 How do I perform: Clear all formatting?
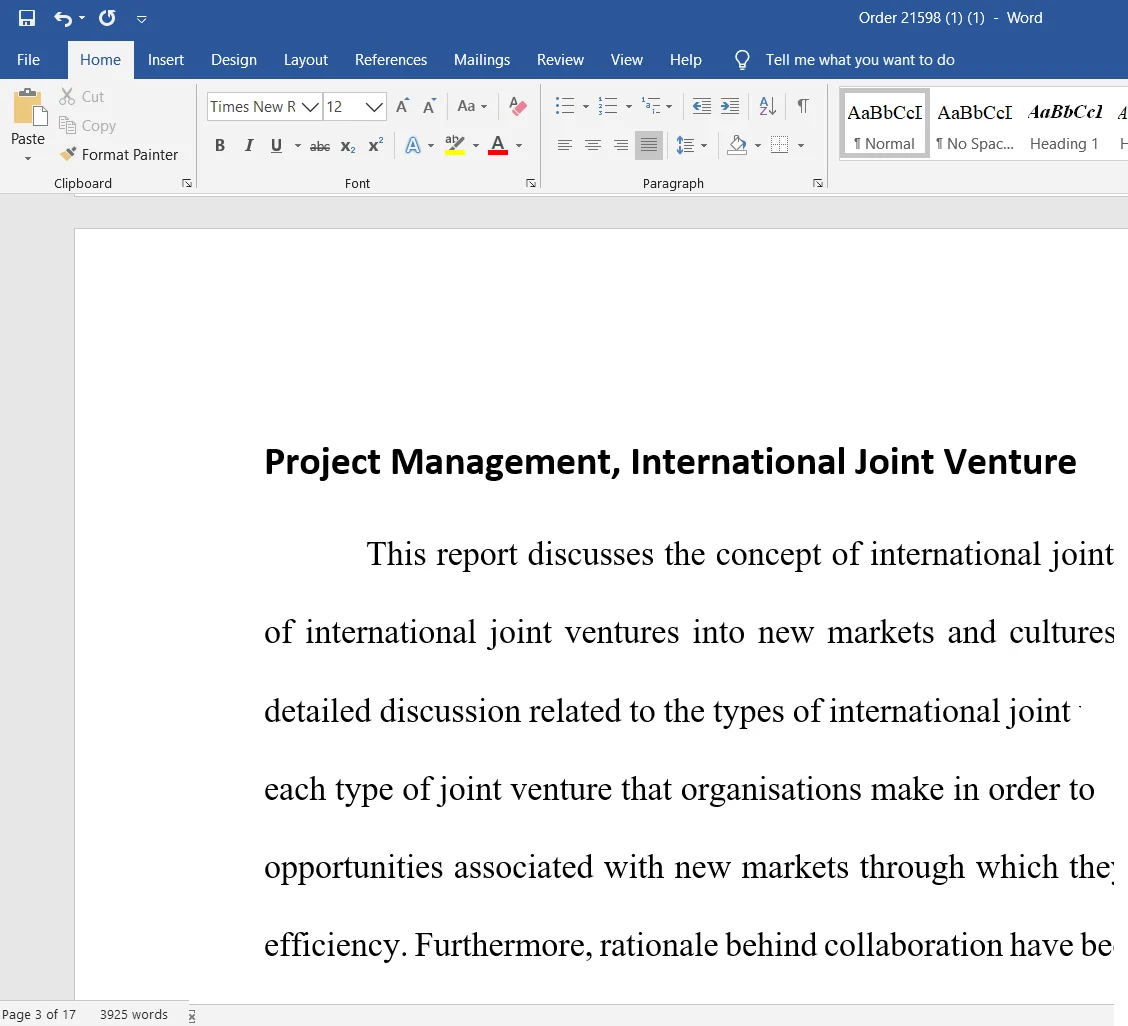coord(517,106)
